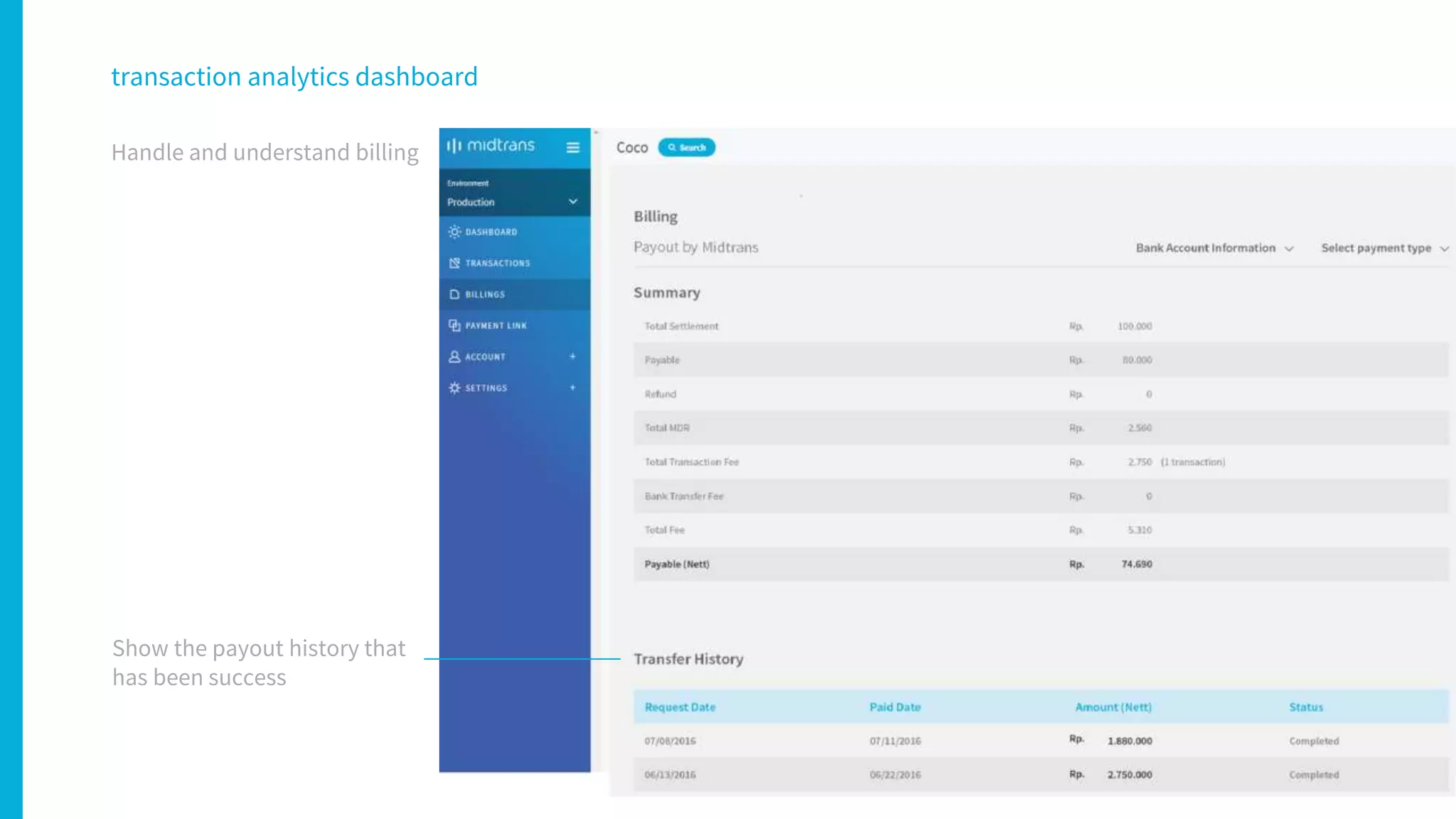This screenshot has width=1456, height=819.
Task: Click the Dashboard gear icon
Action: [454, 232]
